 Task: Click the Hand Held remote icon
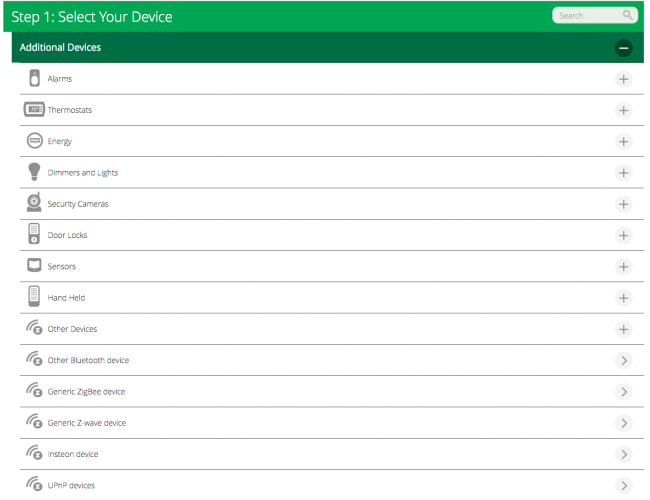coord(34,296)
